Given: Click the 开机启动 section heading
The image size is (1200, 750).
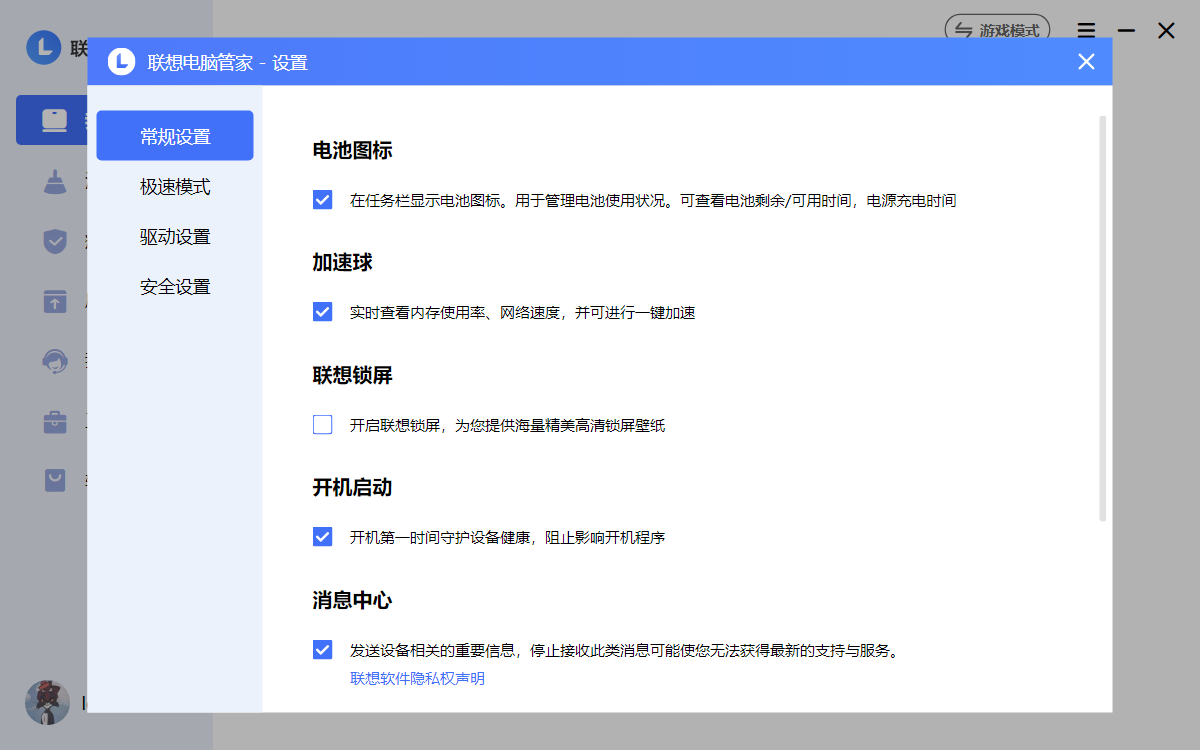Looking at the screenshot, I should (x=352, y=488).
